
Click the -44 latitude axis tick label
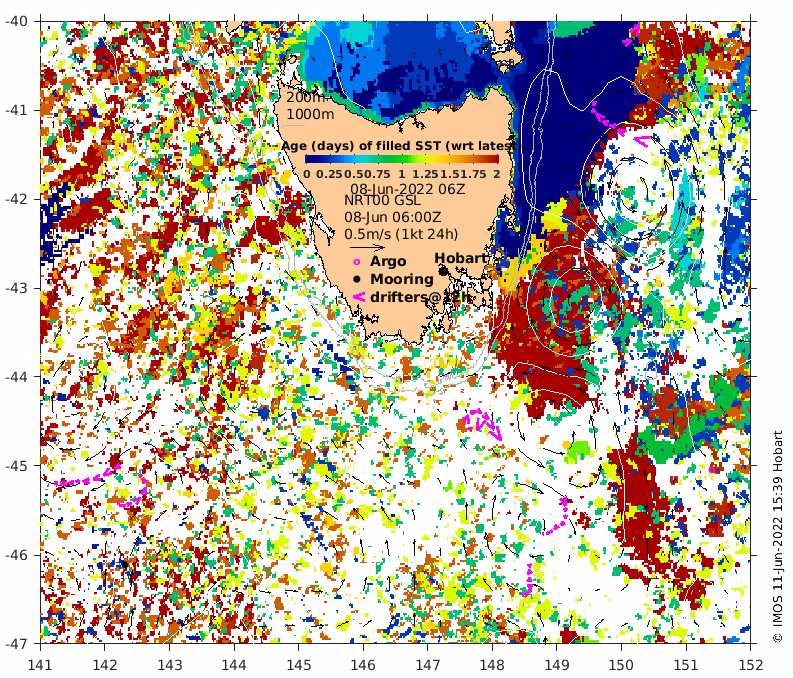click(21, 377)
